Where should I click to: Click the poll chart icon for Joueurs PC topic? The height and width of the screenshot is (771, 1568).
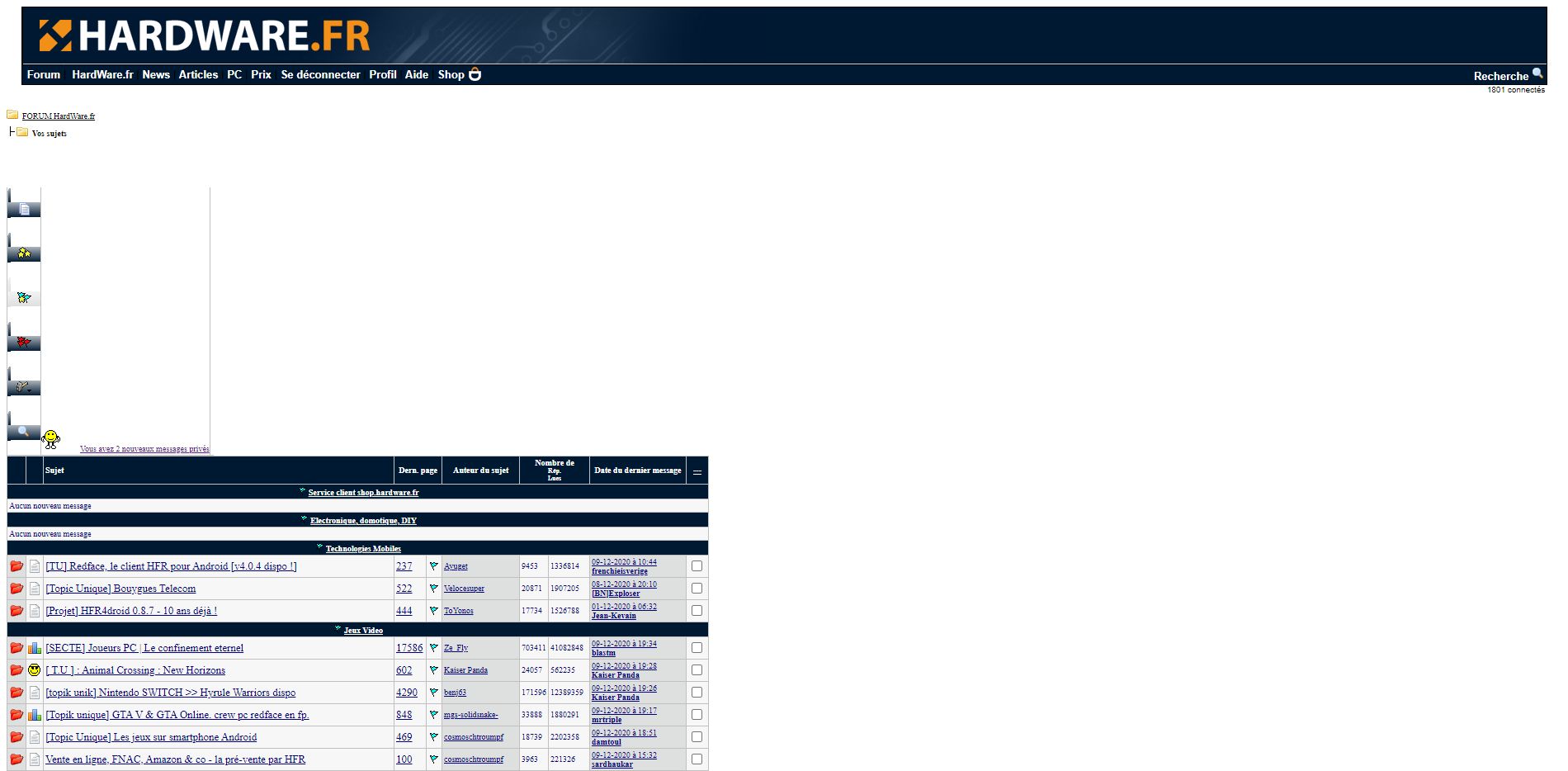coord(35,648)
